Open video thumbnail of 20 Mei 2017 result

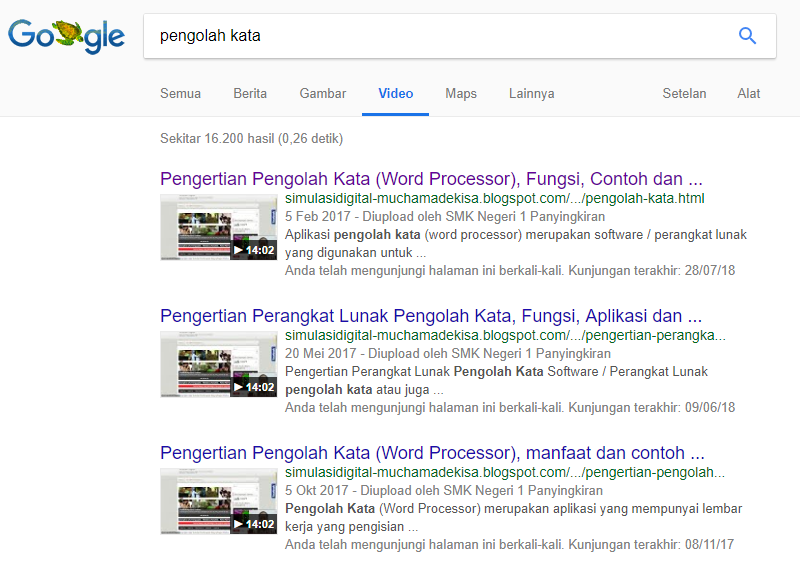pyautogui.click(x=219, y=364)
